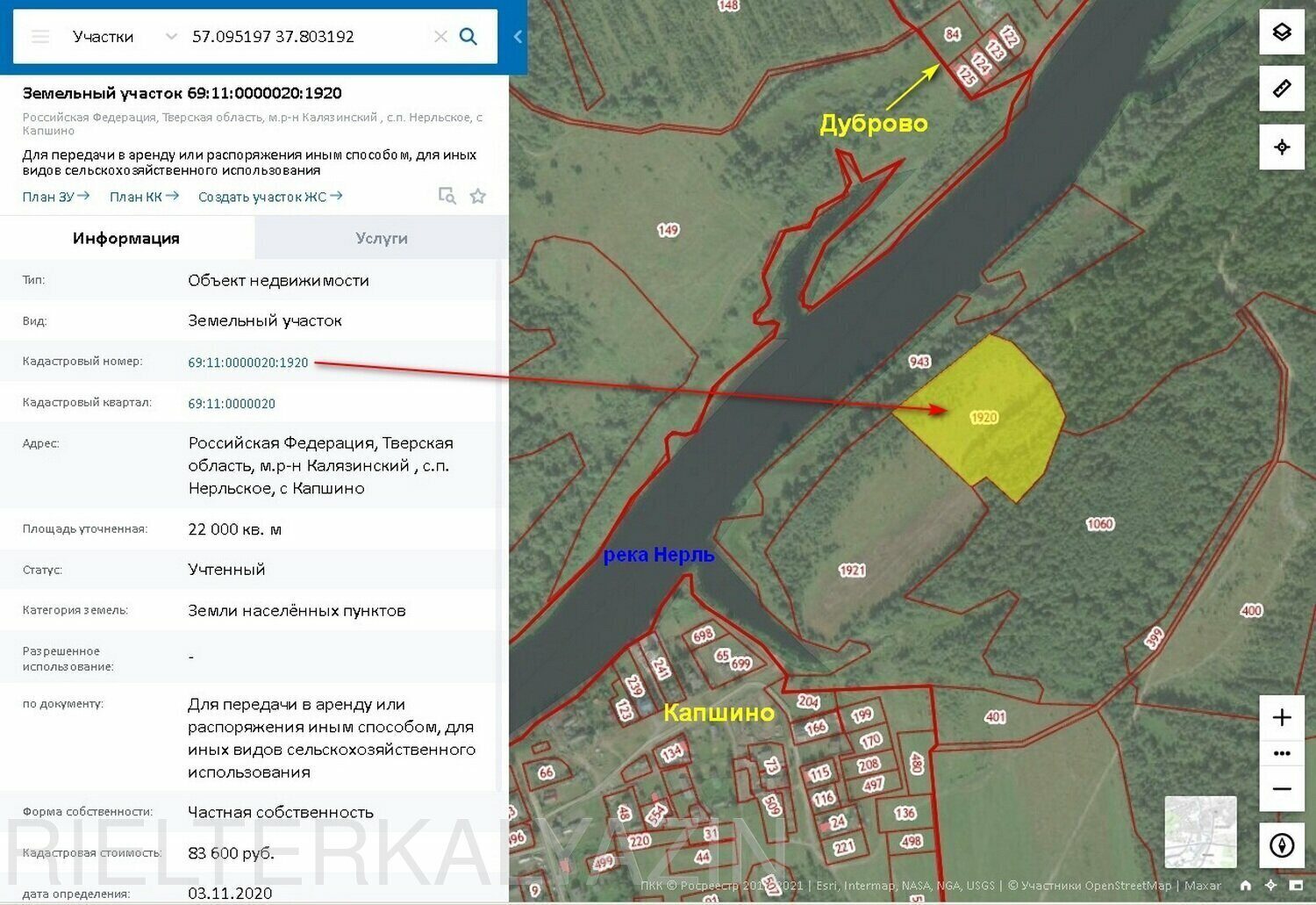Select parcel 149 label on map
Screen dimensions: 1316x905
pos(668,230)
